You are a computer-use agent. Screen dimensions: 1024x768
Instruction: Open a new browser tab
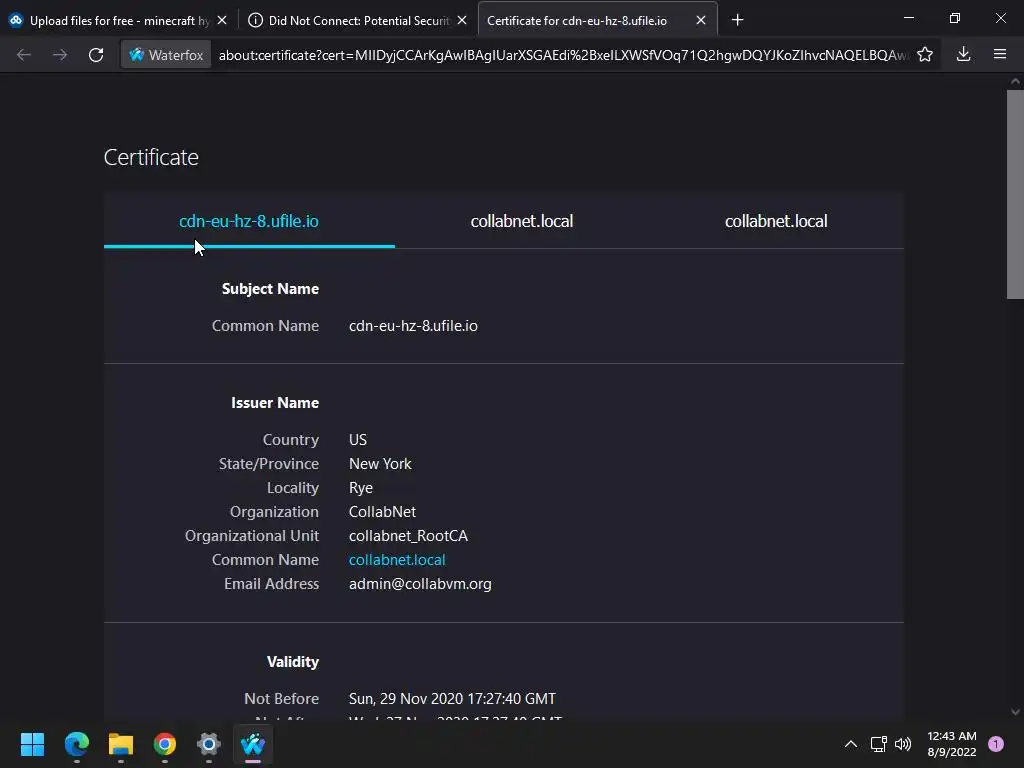(x=737, y=20)
